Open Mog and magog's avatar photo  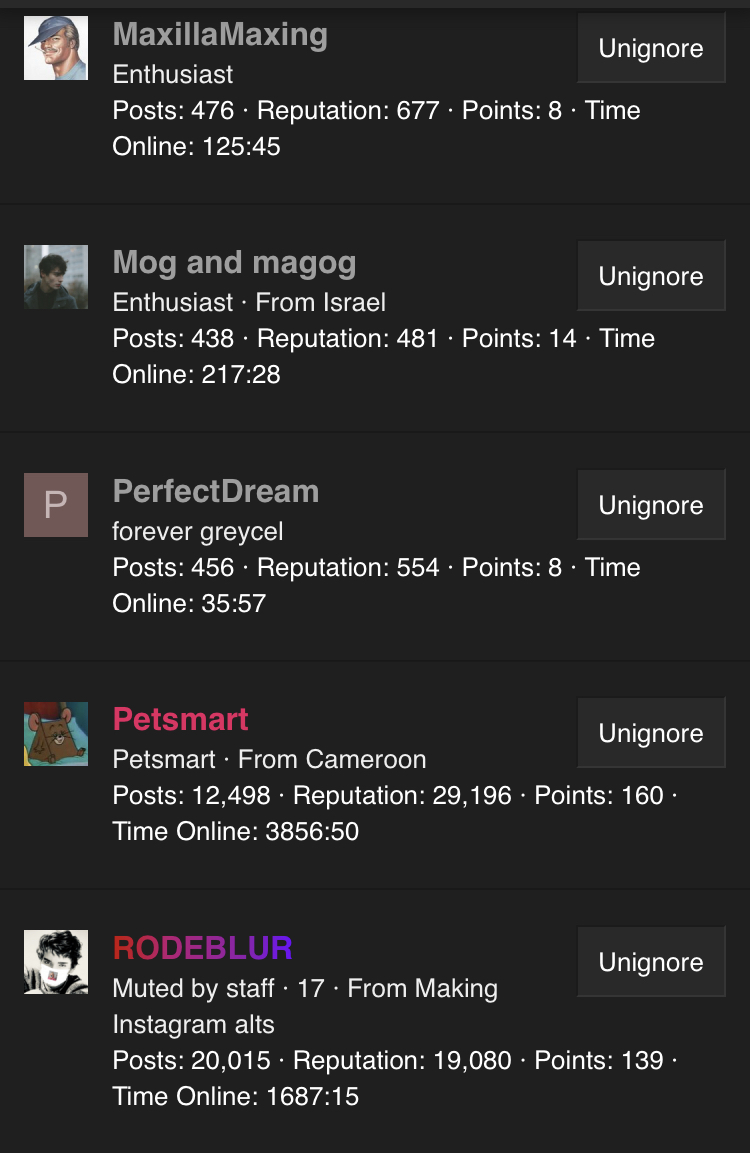click(56, 276)
